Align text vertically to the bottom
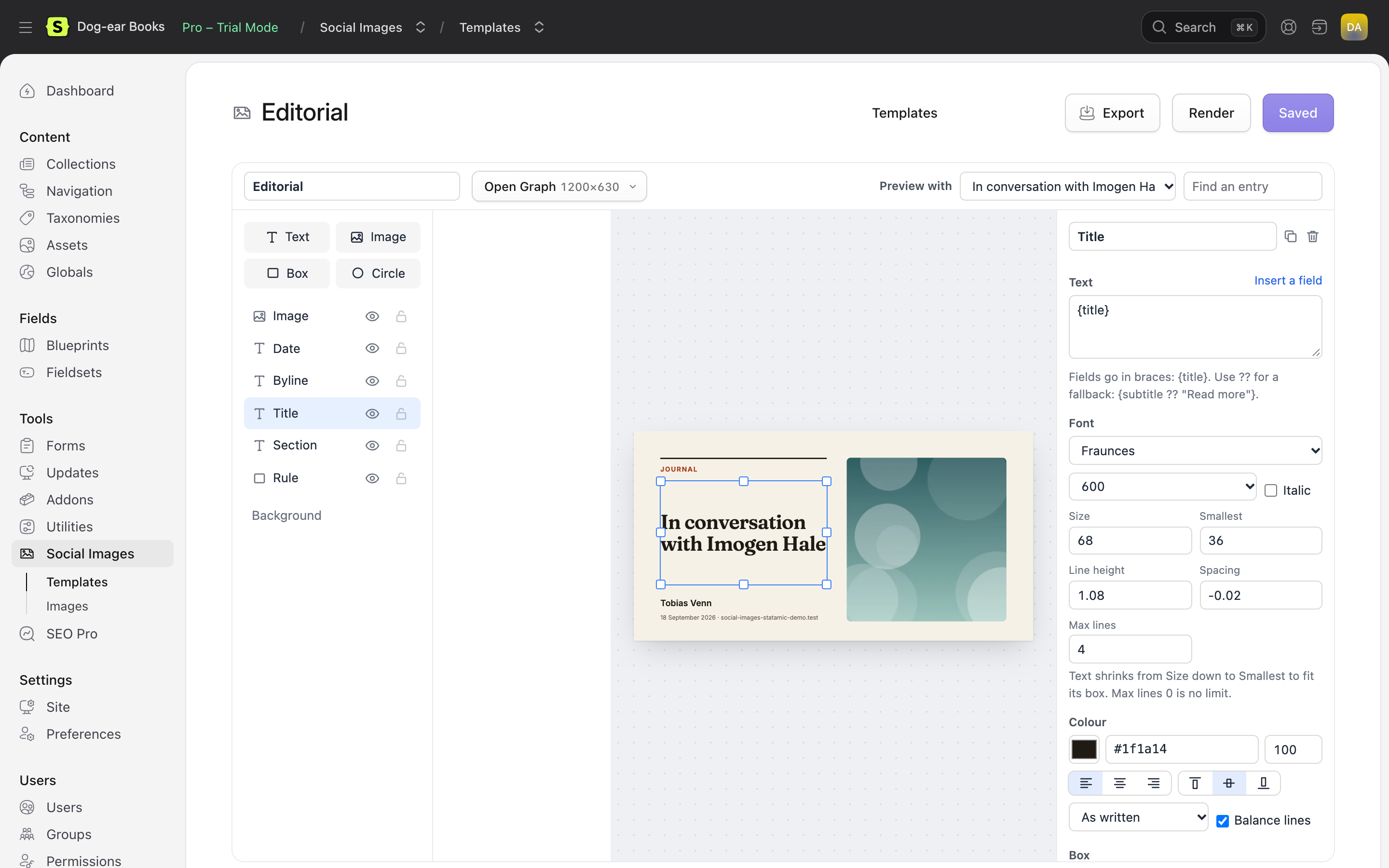Screen dimensions: 1389x868 click(1263, 783)
